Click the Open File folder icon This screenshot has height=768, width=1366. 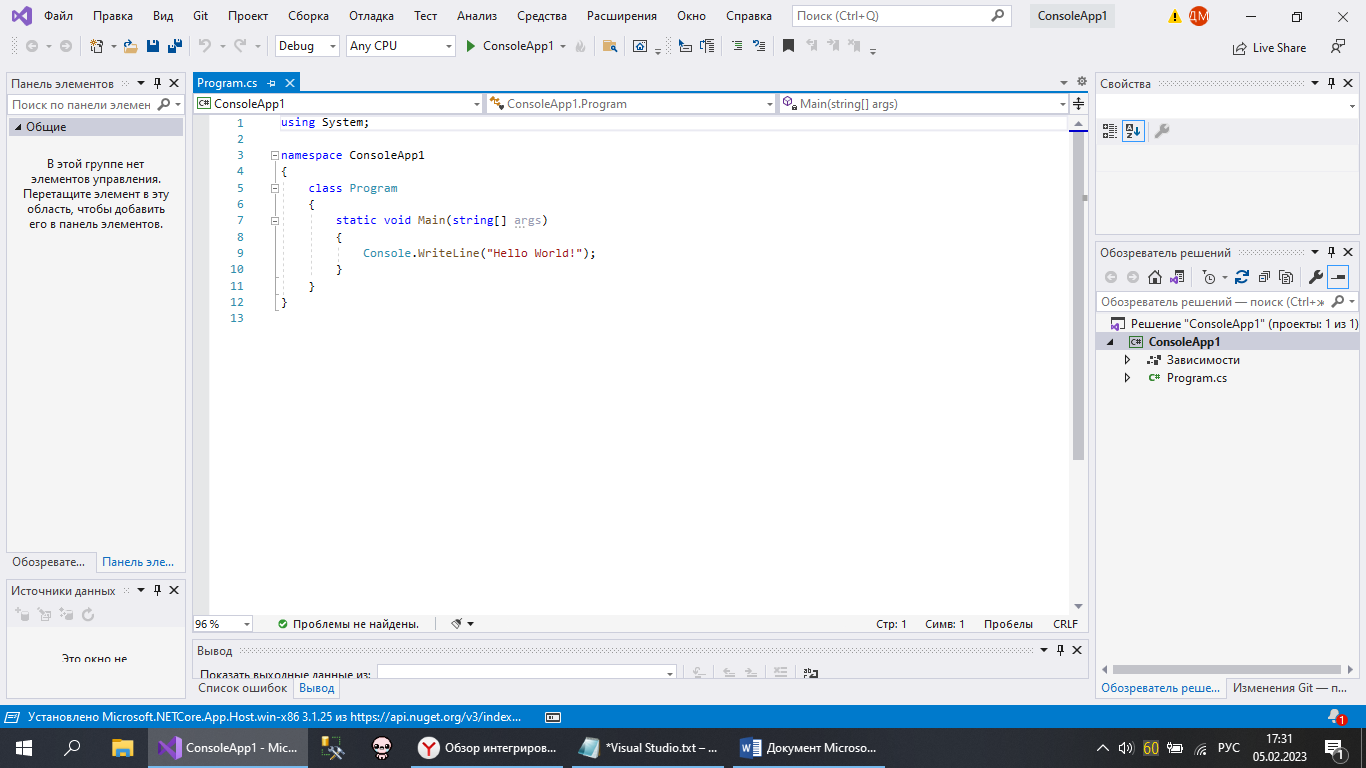coord(130,46)
